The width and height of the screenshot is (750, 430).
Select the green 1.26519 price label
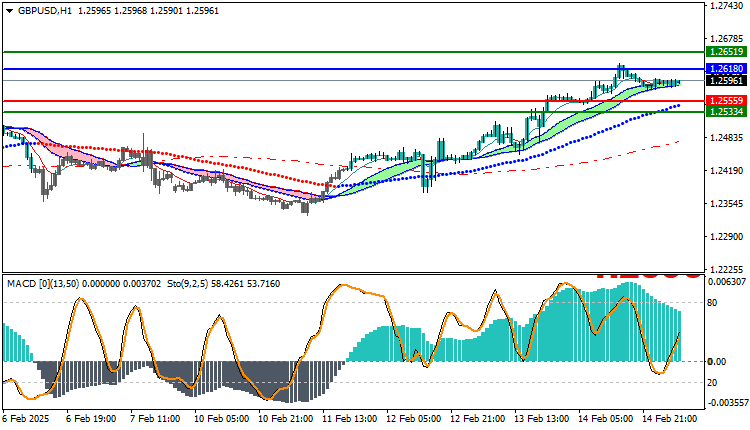click(727, 52)
